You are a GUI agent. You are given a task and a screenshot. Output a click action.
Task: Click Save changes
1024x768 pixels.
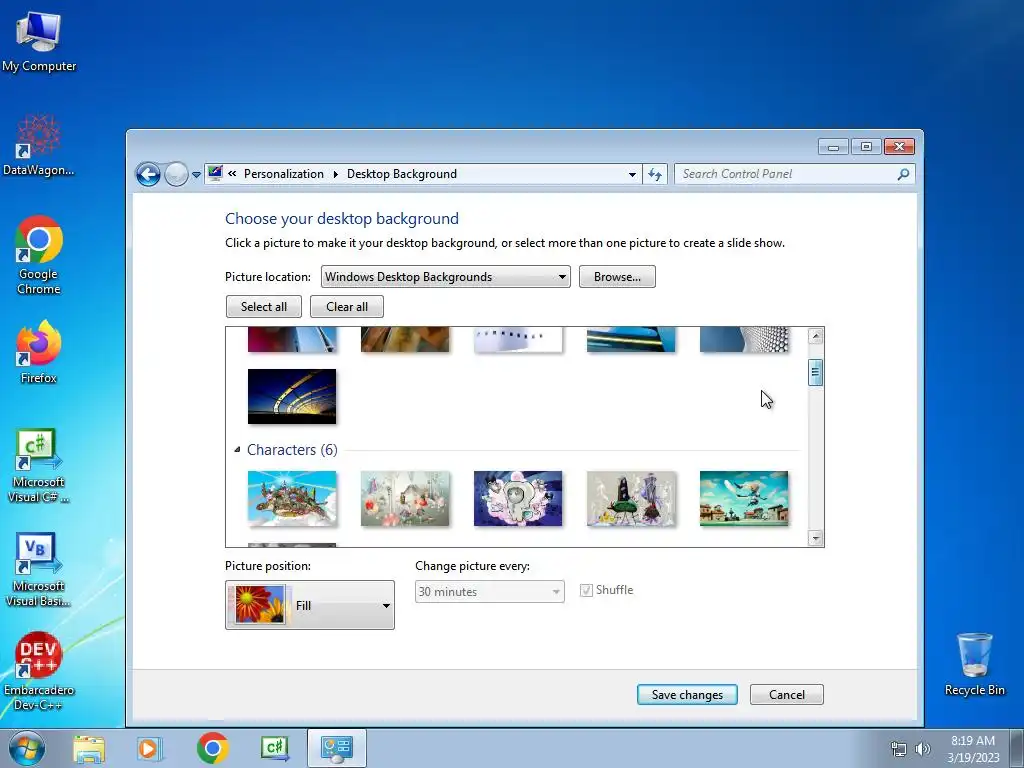[x=687, y=695]
